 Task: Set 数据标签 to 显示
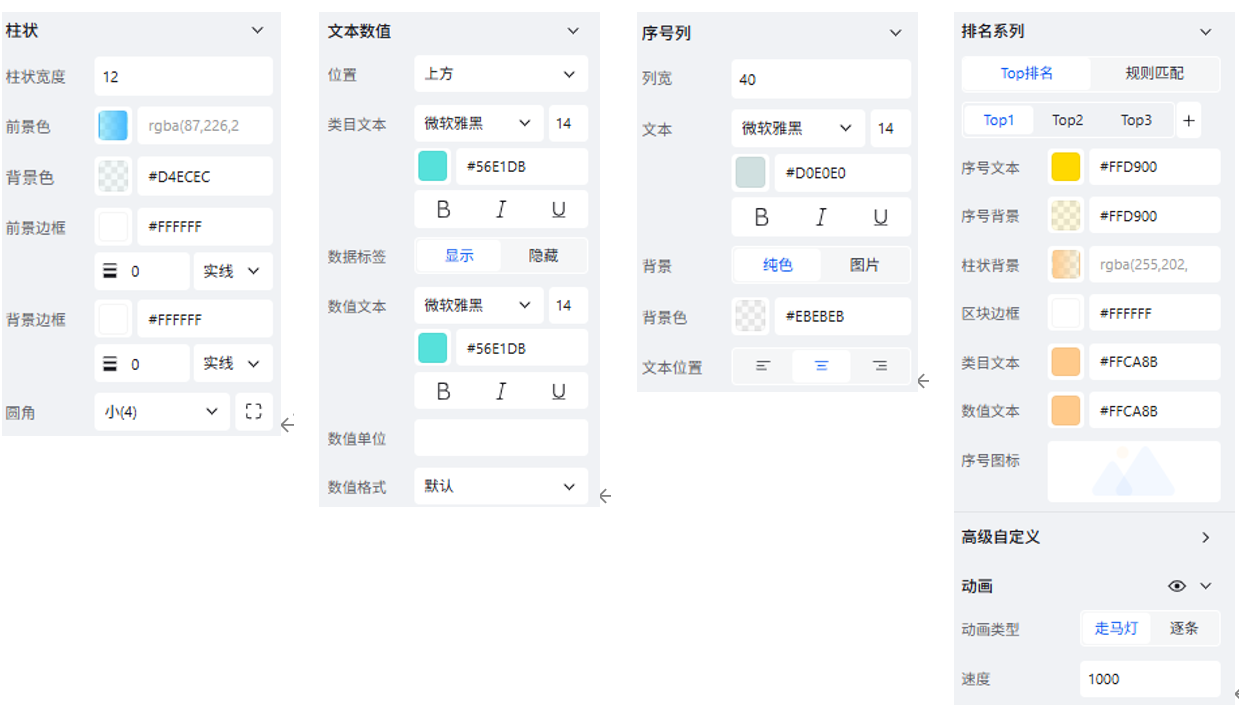pyautogui.click(x=459, y=255)
